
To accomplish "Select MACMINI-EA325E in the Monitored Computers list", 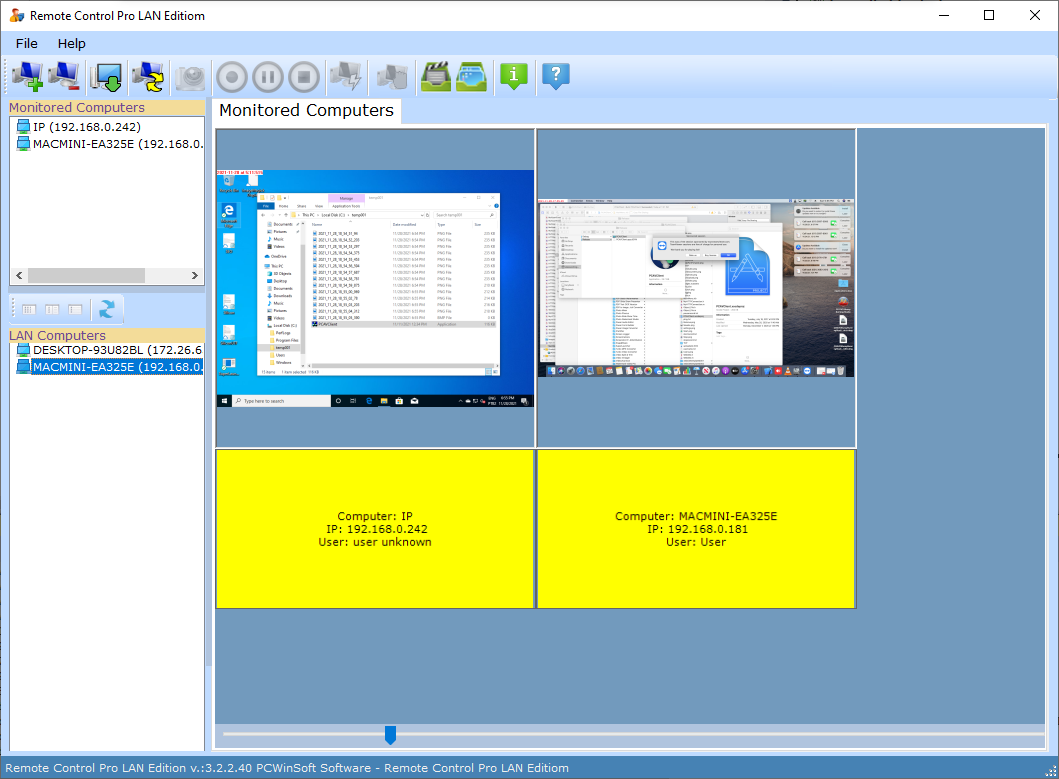I will (x=109, y=144).
